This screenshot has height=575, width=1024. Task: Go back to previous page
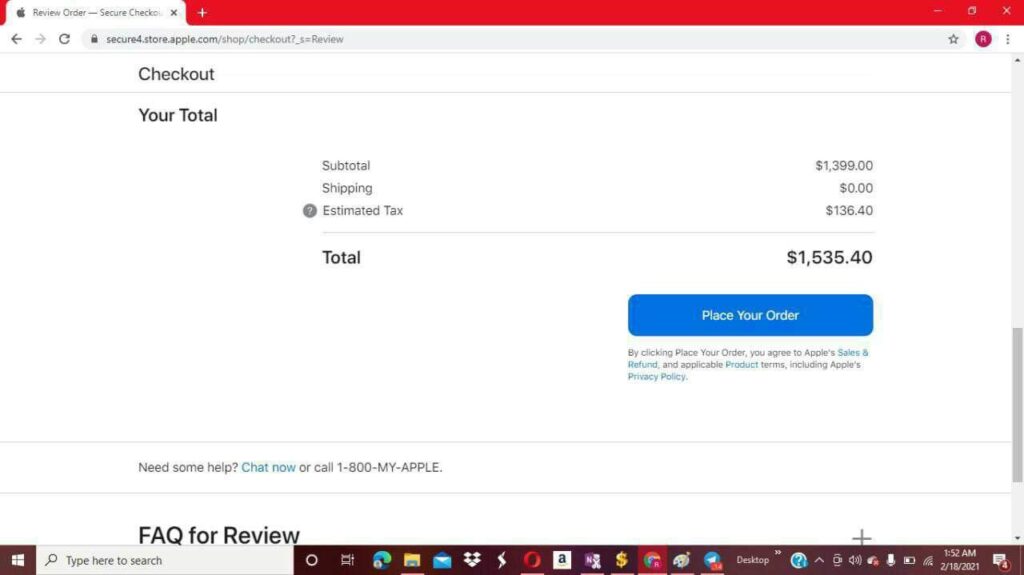(16, 39)
